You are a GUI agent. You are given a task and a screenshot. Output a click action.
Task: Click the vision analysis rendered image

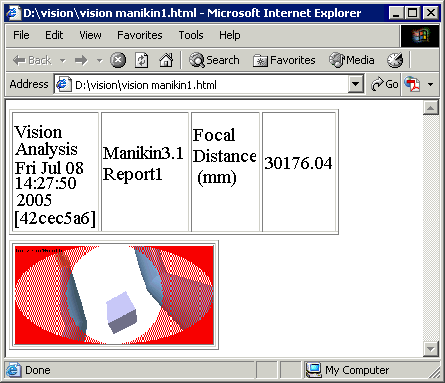coord(114,295)
